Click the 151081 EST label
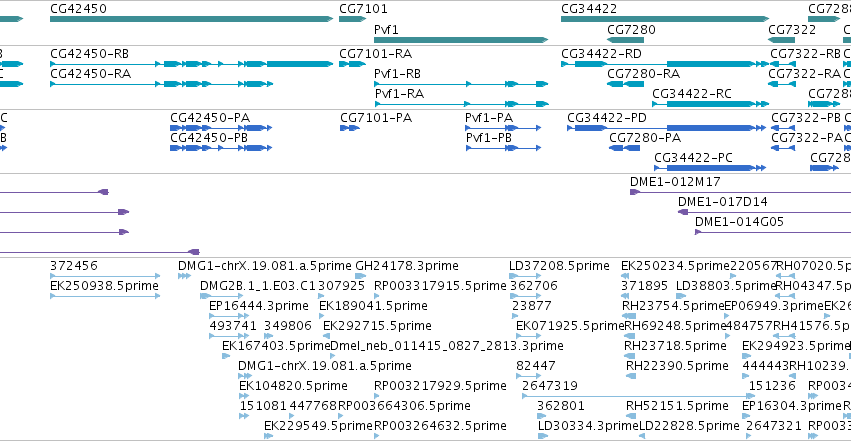851x441 pixels. tap(263, 406)
